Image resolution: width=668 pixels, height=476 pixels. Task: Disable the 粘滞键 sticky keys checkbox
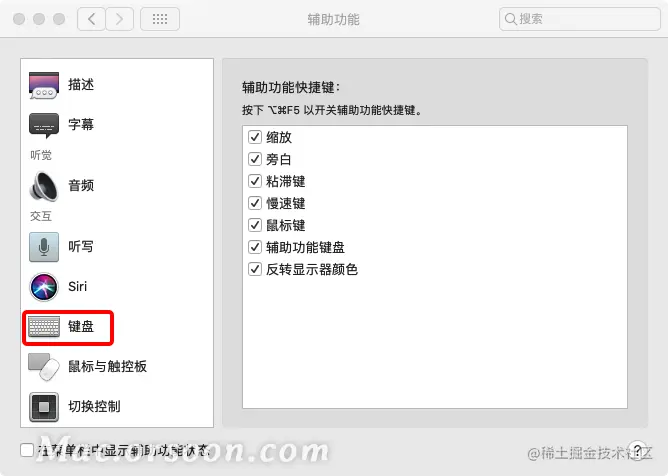click(x=255, y=181)
